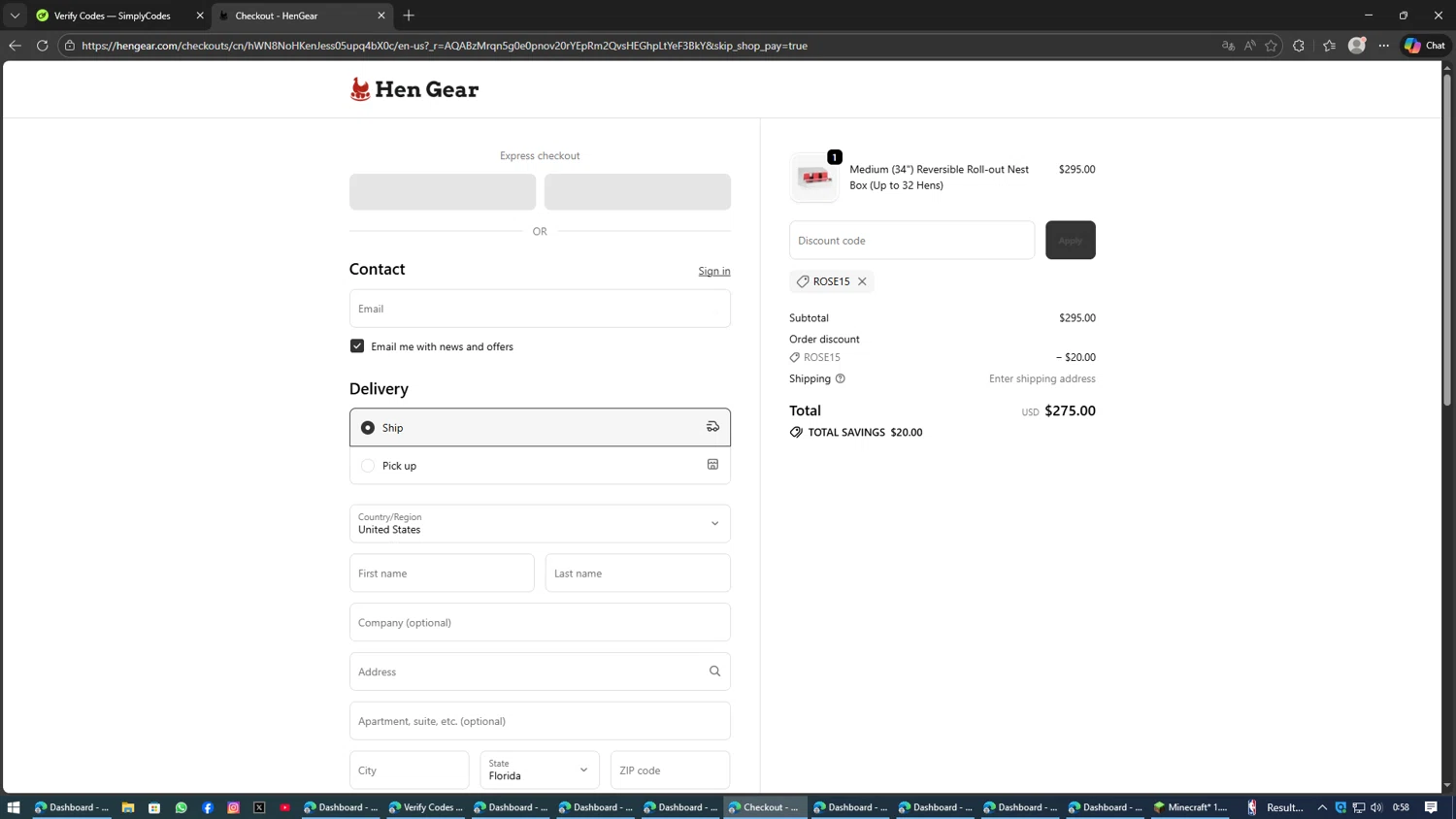Click the Apply discount button
Image resolution: width=1456 pixels, height=819 pixels.
(1070, 240)
